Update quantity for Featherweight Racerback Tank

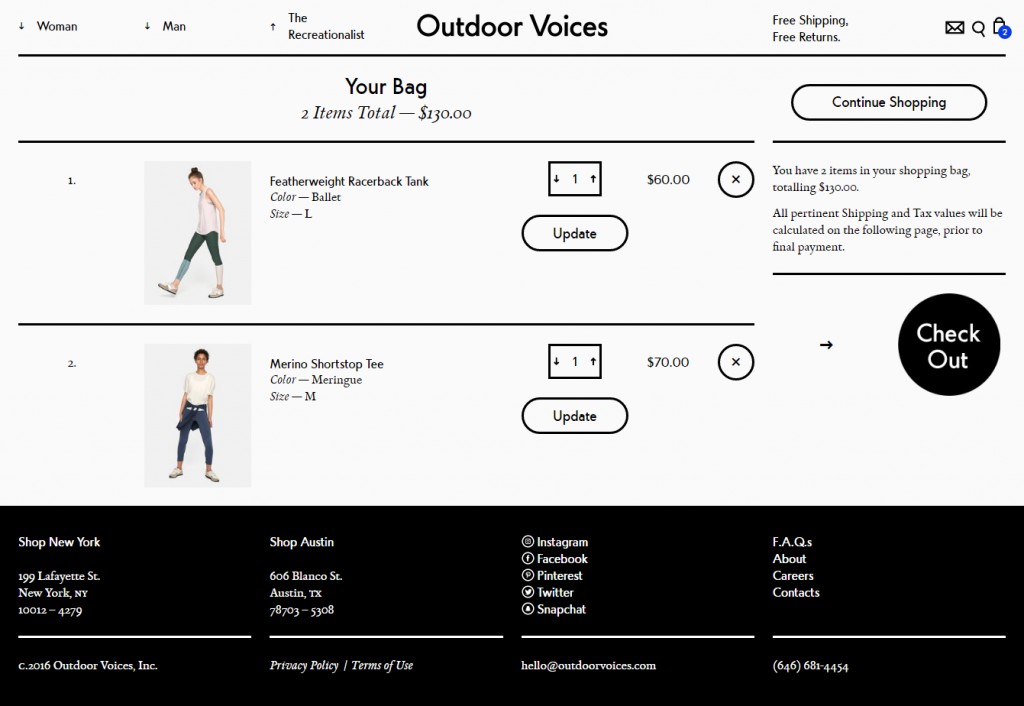(575, 233)
